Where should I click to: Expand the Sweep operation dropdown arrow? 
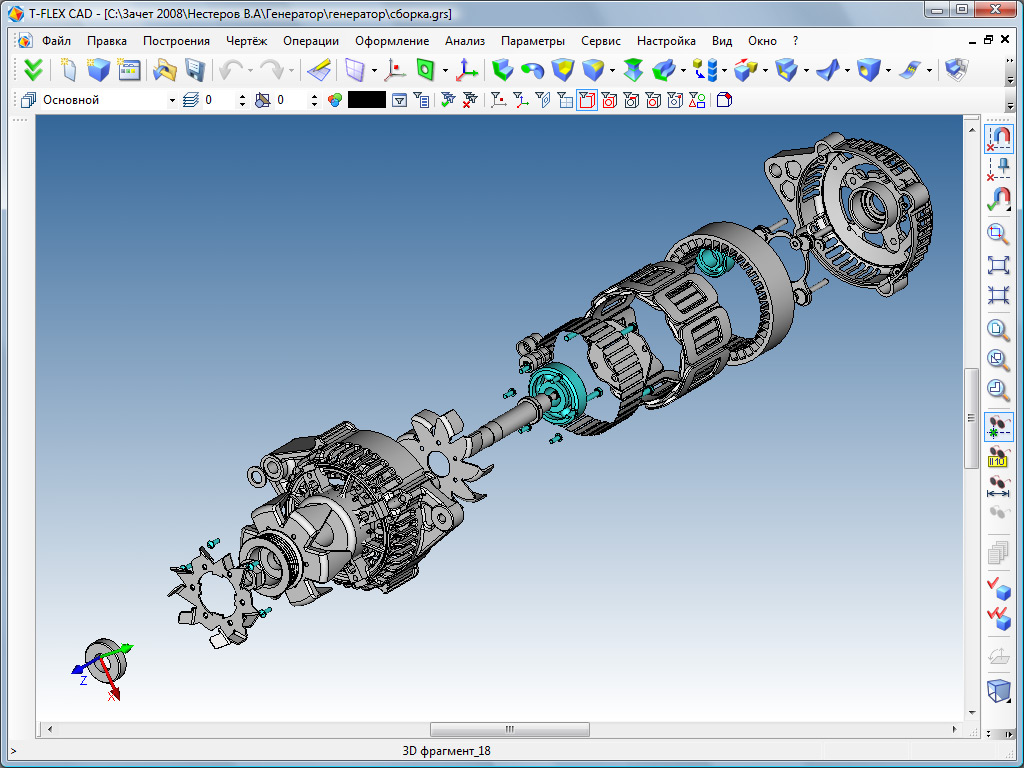683,71
